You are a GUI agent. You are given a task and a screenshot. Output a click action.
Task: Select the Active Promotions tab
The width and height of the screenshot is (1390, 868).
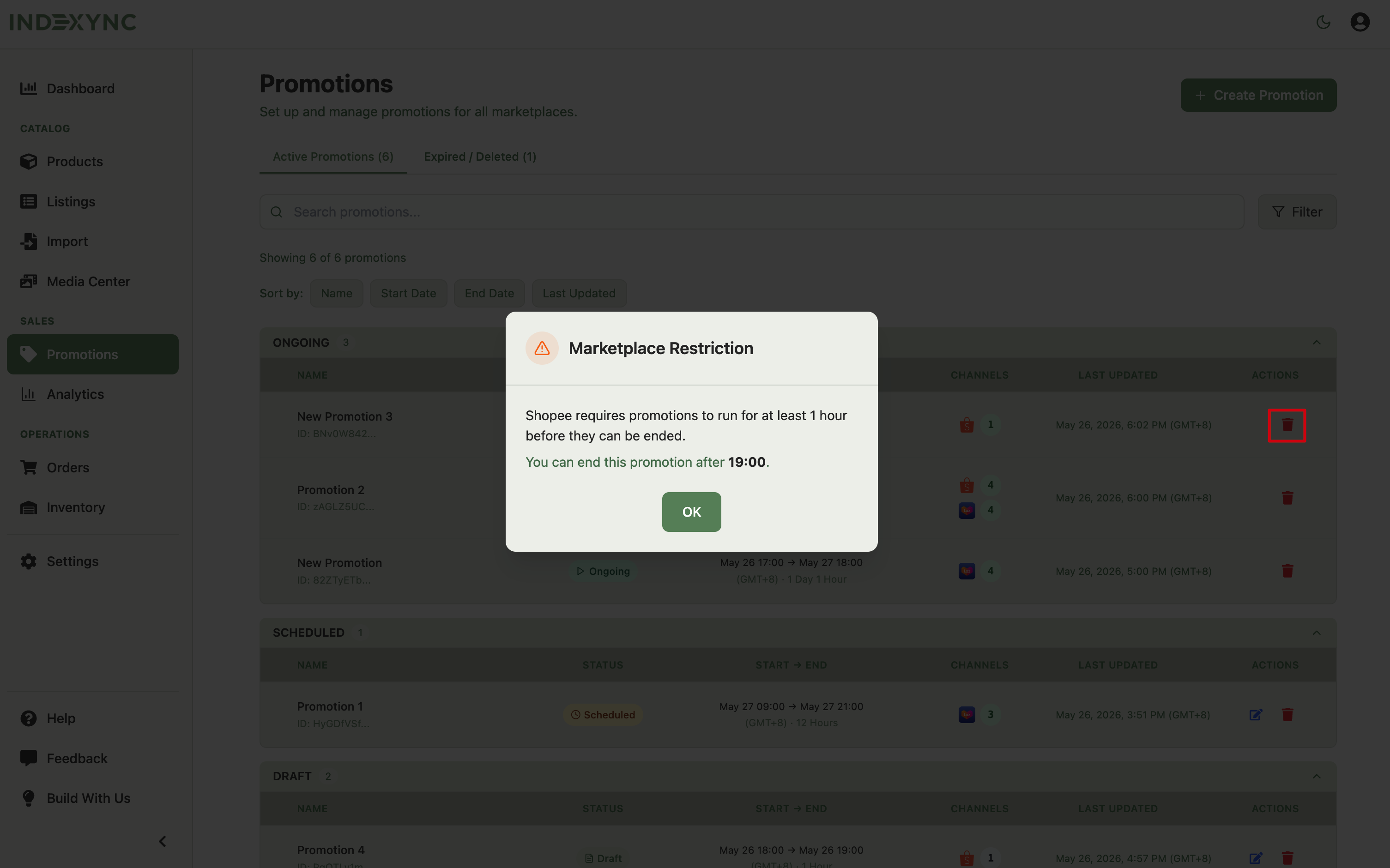(333, 156)
